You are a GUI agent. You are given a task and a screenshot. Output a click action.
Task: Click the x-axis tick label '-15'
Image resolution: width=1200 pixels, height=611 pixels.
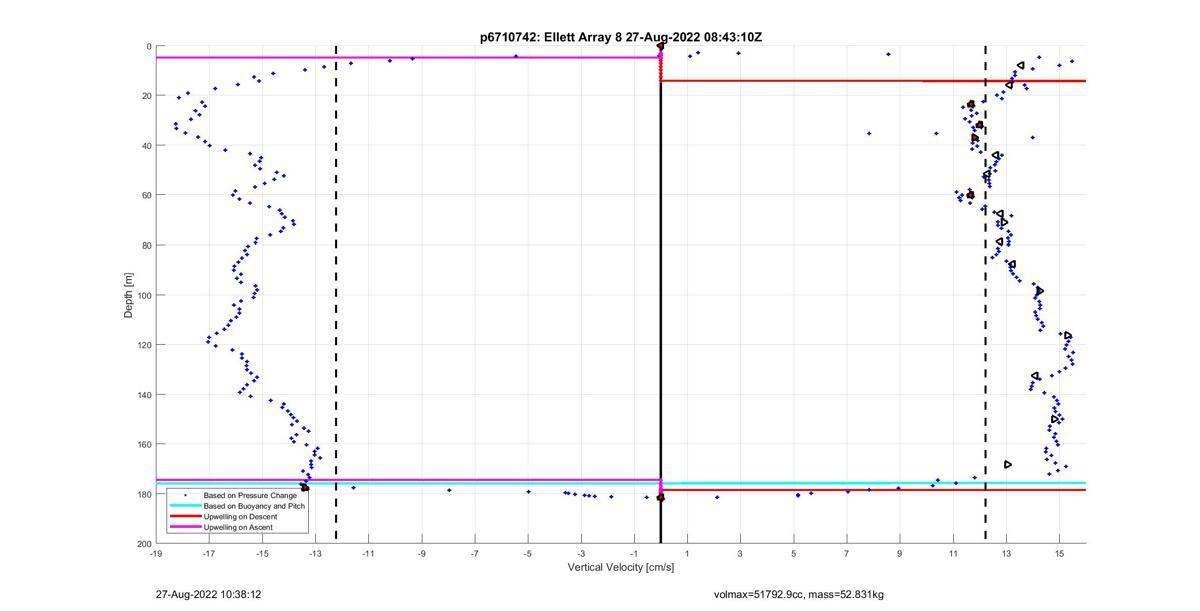pyautogui.click(x=262, y=553)
